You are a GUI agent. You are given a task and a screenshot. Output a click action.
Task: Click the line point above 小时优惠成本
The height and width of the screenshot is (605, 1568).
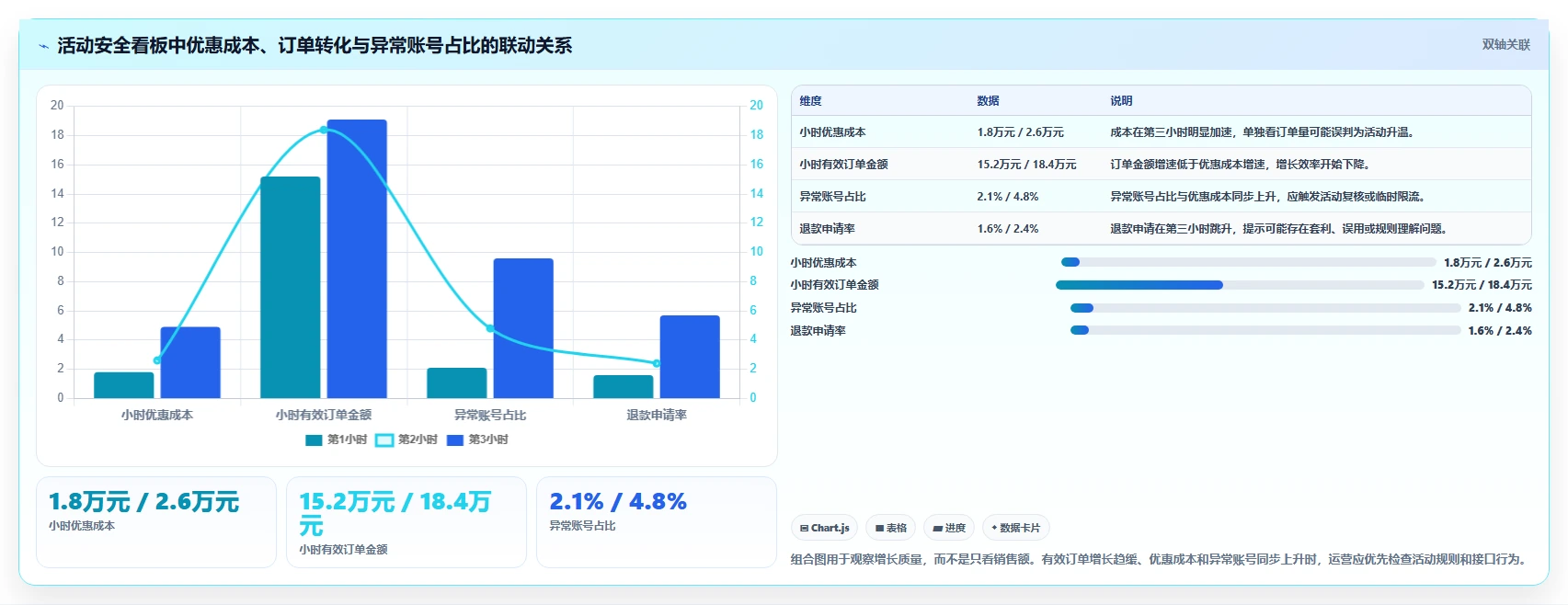pyautogui.click(x=157, y=360)
